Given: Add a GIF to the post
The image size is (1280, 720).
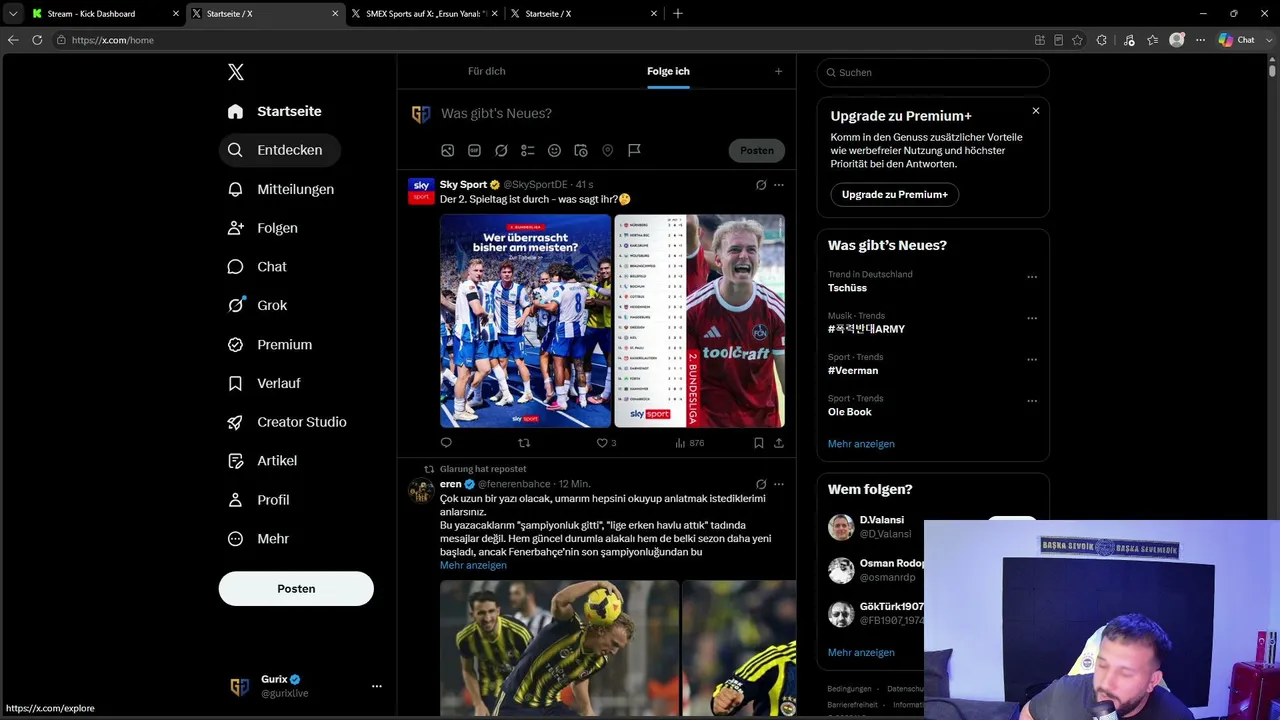Looking at the screenshot, I should [x=474, y=150].
